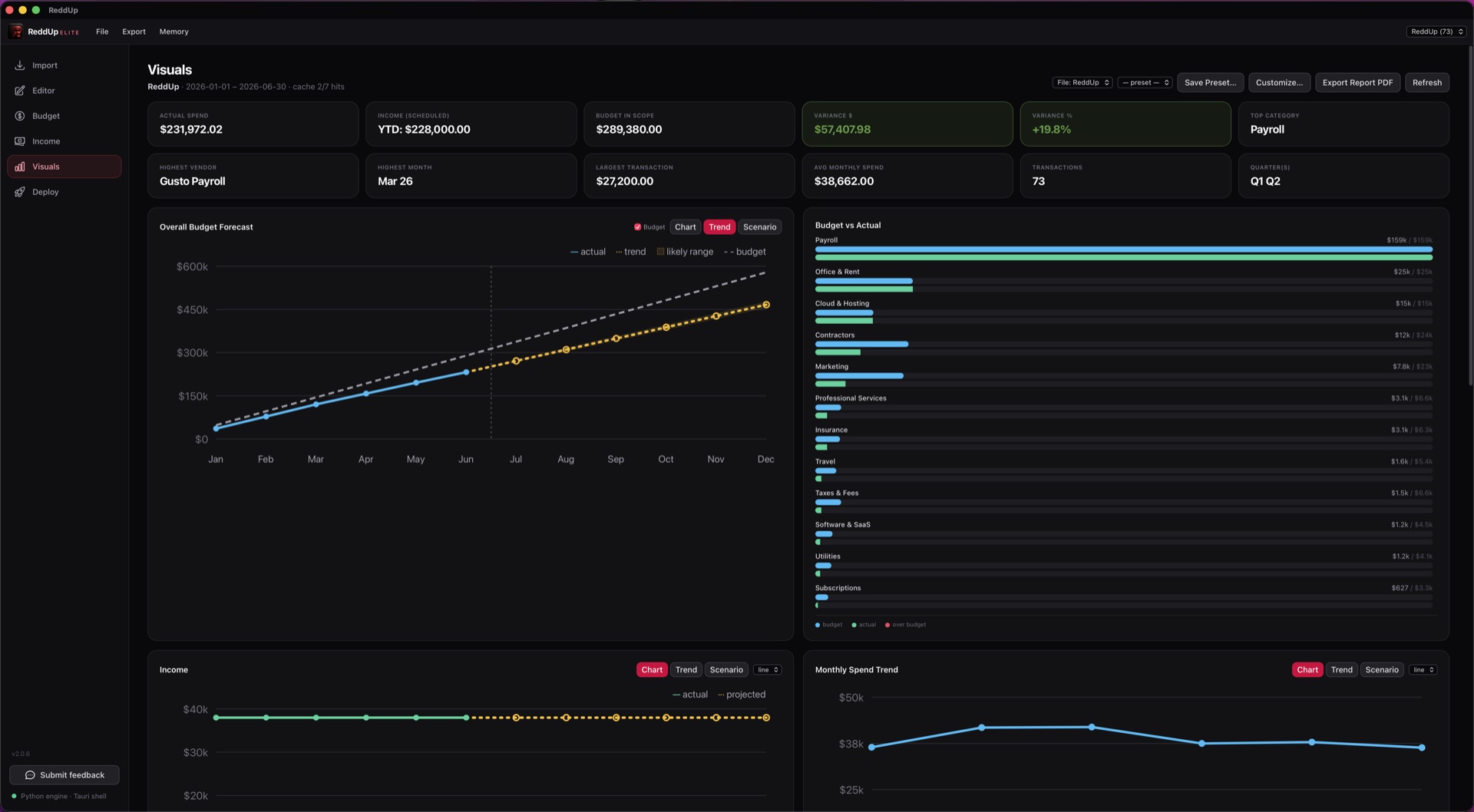Screen dimensions: 1474x812
Task: Click the ReddUp Elite logo icon
Action: pos(16,31)
